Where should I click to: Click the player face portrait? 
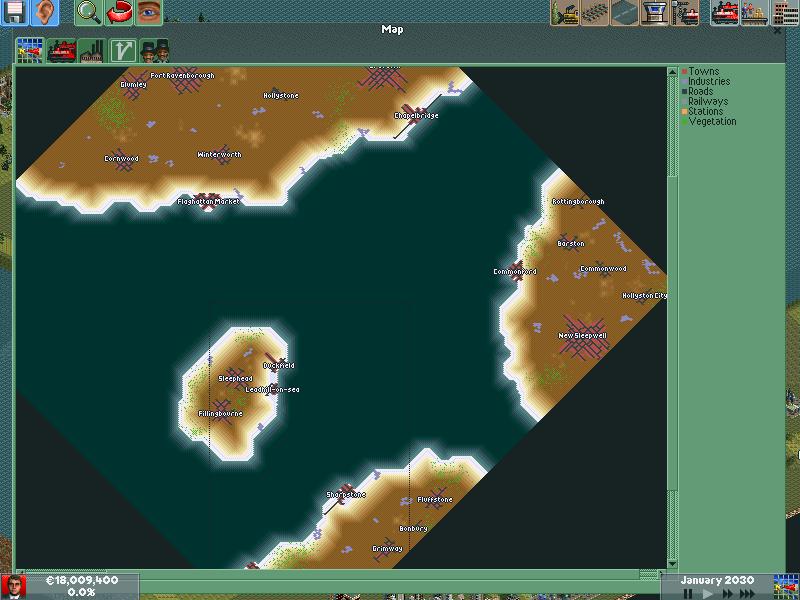[x=14, y=587]
